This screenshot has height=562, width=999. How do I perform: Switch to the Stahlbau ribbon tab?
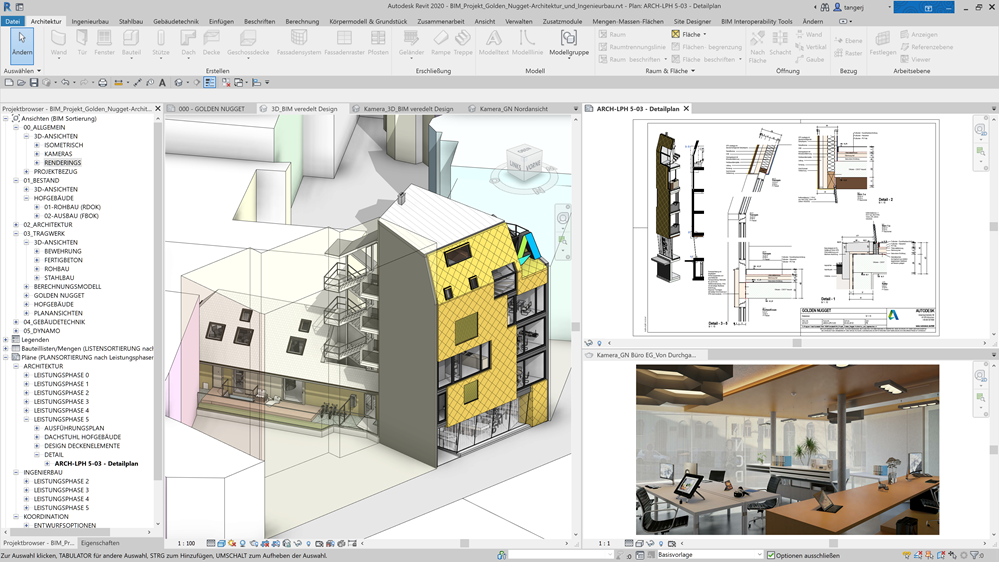click(x=131, y=21)
